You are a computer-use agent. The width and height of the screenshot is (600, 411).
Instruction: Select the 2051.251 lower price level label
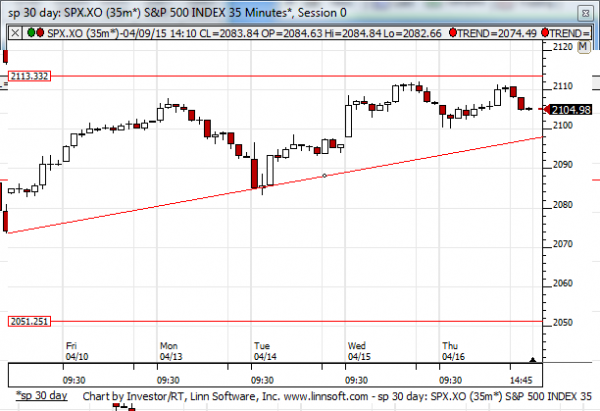[x=28, y=322]
